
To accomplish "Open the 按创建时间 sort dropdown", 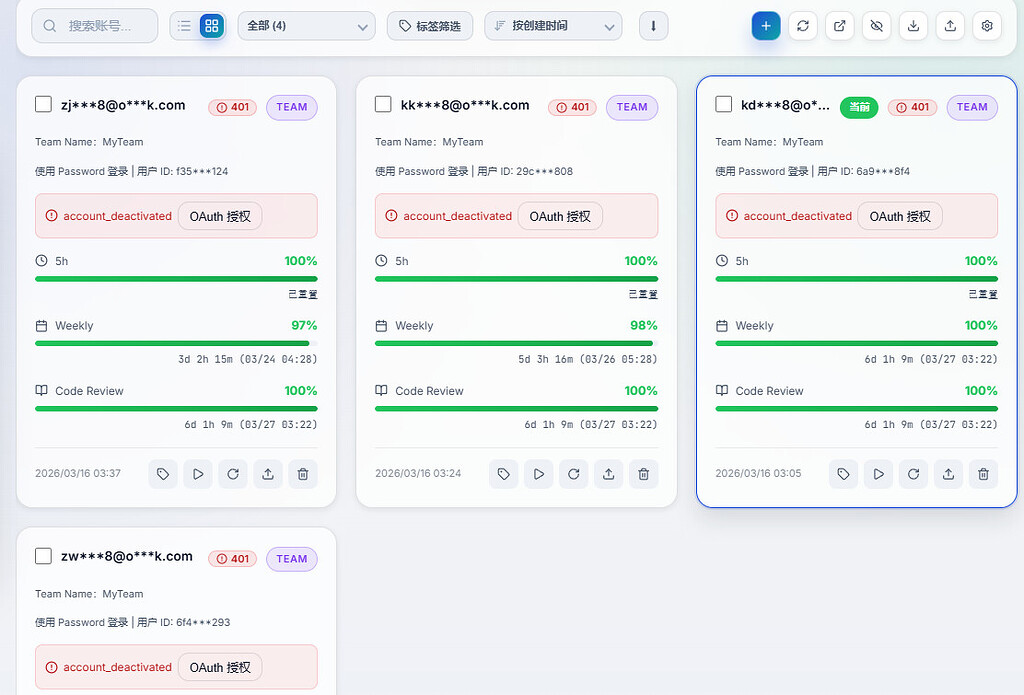I will (553, 26).
